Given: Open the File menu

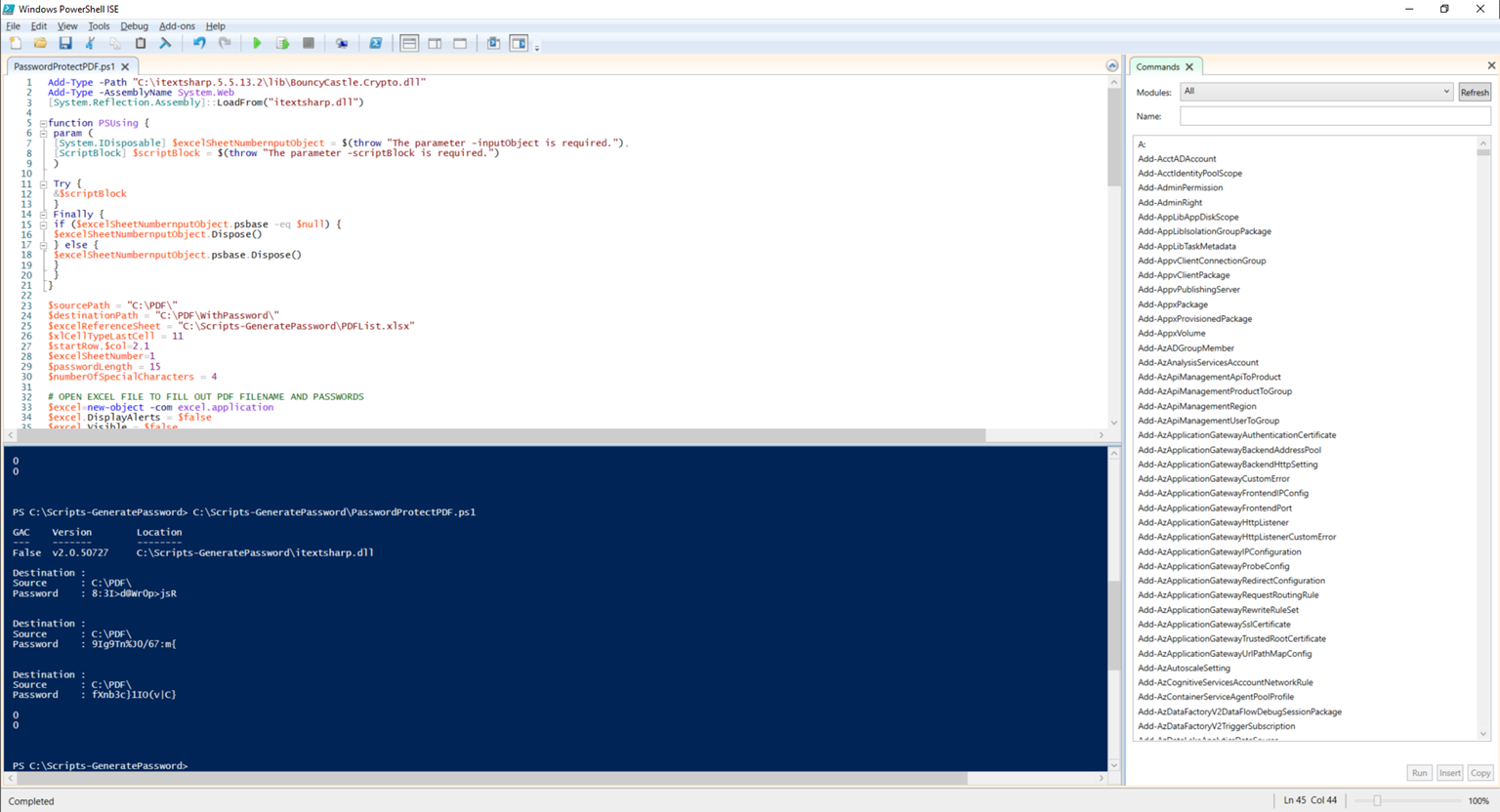Looking at the screenshot, I should tap(13, 26).
